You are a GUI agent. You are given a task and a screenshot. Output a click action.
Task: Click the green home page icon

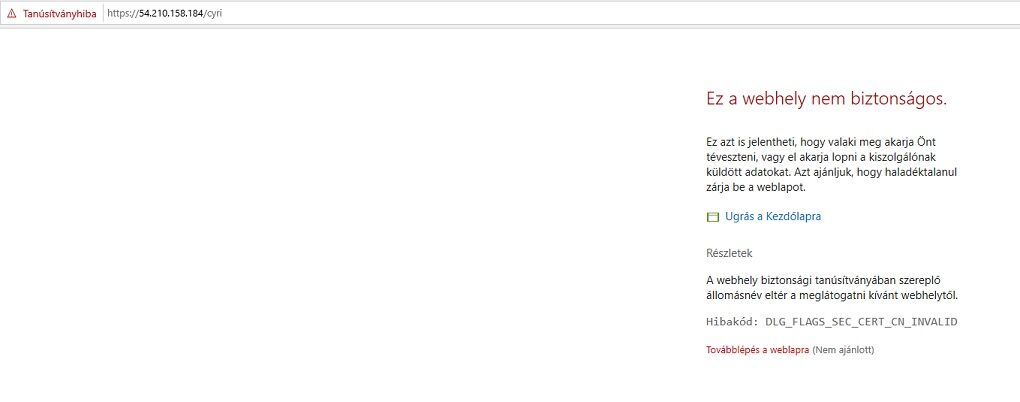pyautogui.click(x=712, y=217)
